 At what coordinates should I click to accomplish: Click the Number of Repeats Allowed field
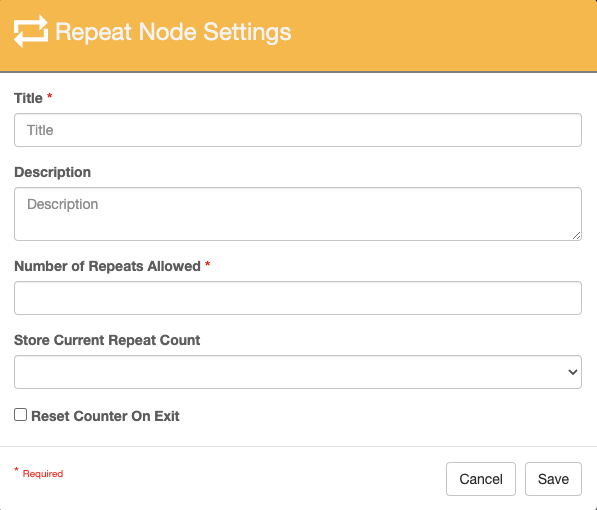(298, 298)
